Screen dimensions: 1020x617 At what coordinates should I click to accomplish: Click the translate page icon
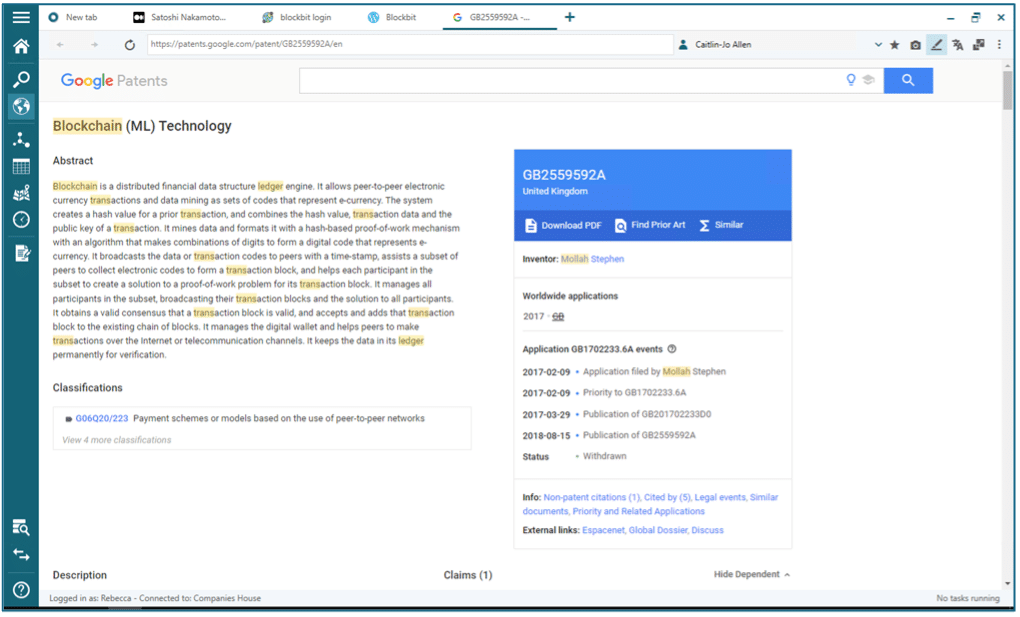click(958, 45)
